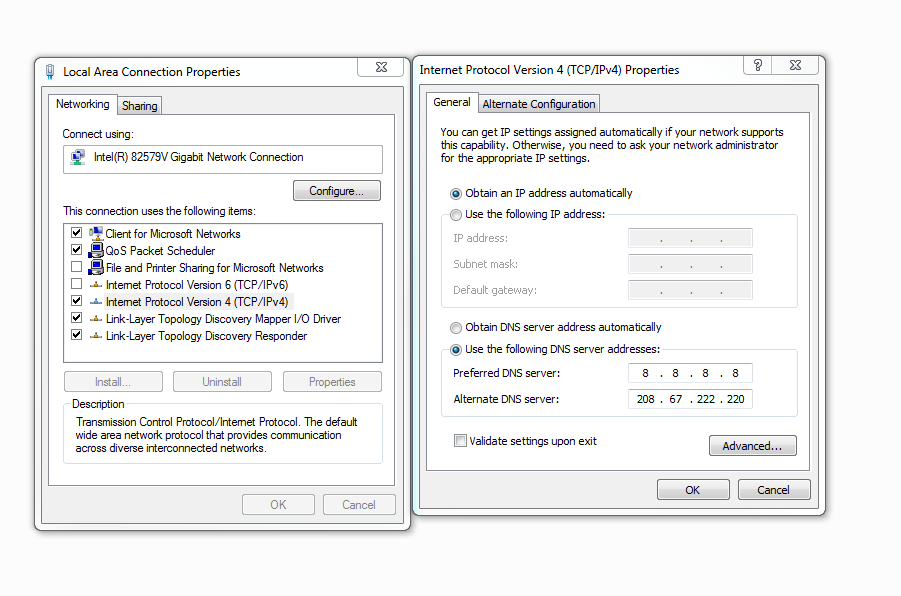The image size is (901, 596).
Task: Open Advanced... TCP/IP settings
Action: (752, 445)
